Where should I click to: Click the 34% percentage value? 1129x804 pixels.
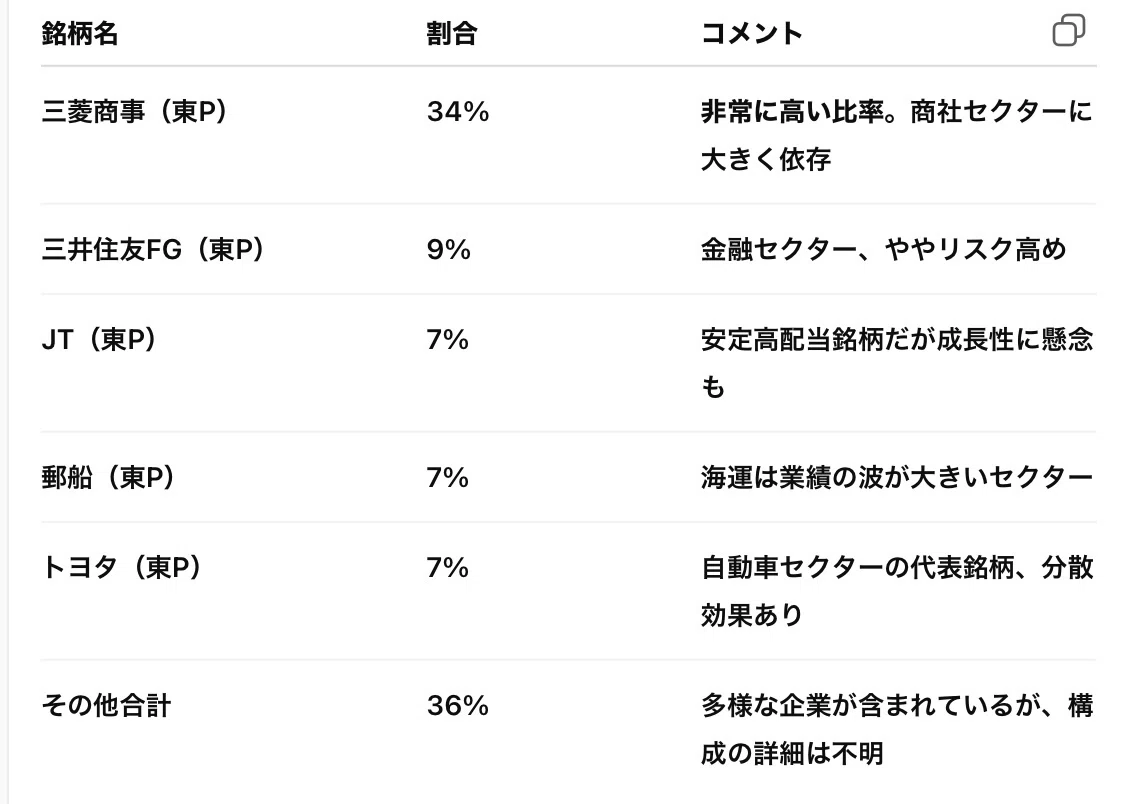(458, 112)
